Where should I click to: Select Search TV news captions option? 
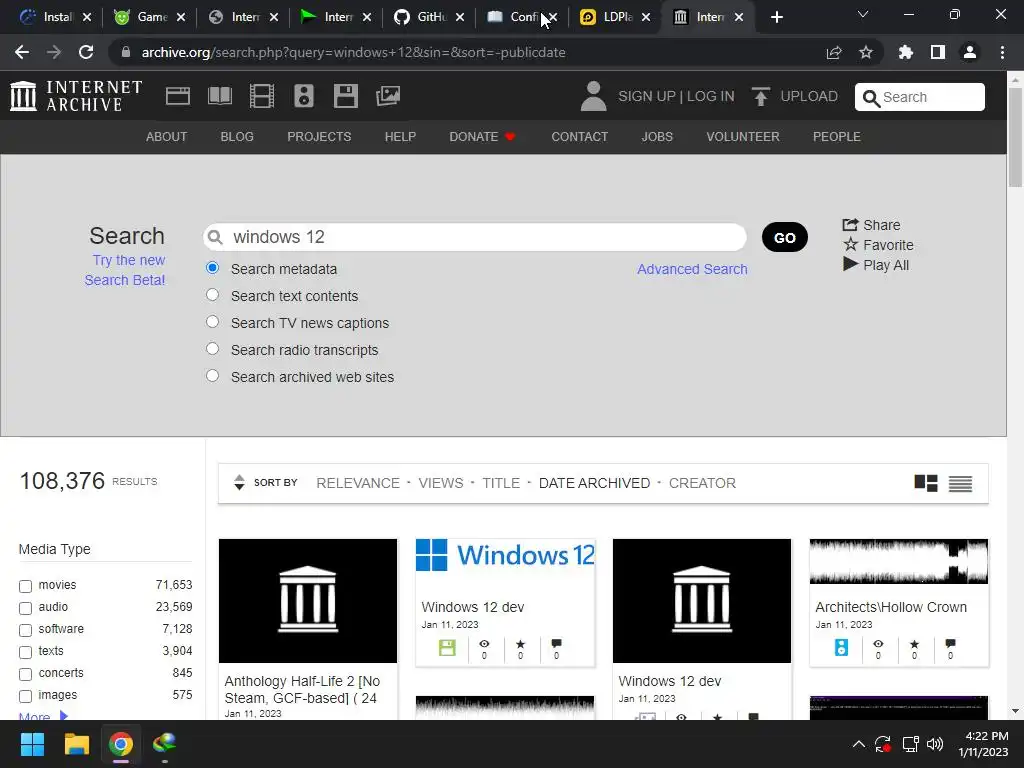click(212, 322)
